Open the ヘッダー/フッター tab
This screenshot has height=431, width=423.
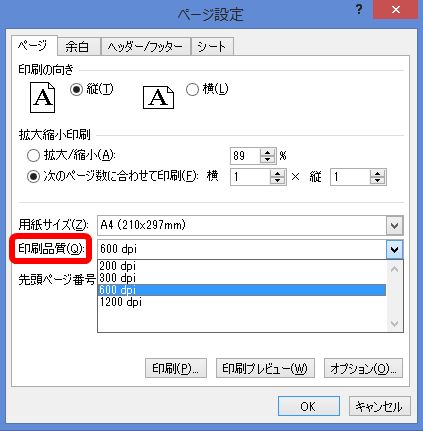(x=145, y=47)
